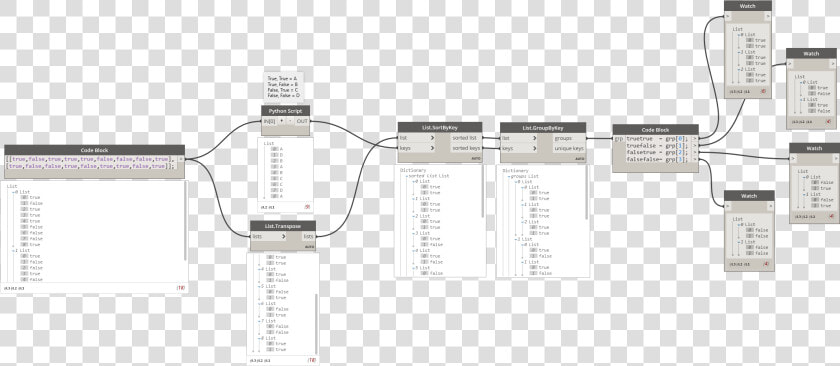Screen dimensions: 840x366
Task: Select the IN[0] port on Python Script
Action: pyautogui.click(x=269, y=121)
